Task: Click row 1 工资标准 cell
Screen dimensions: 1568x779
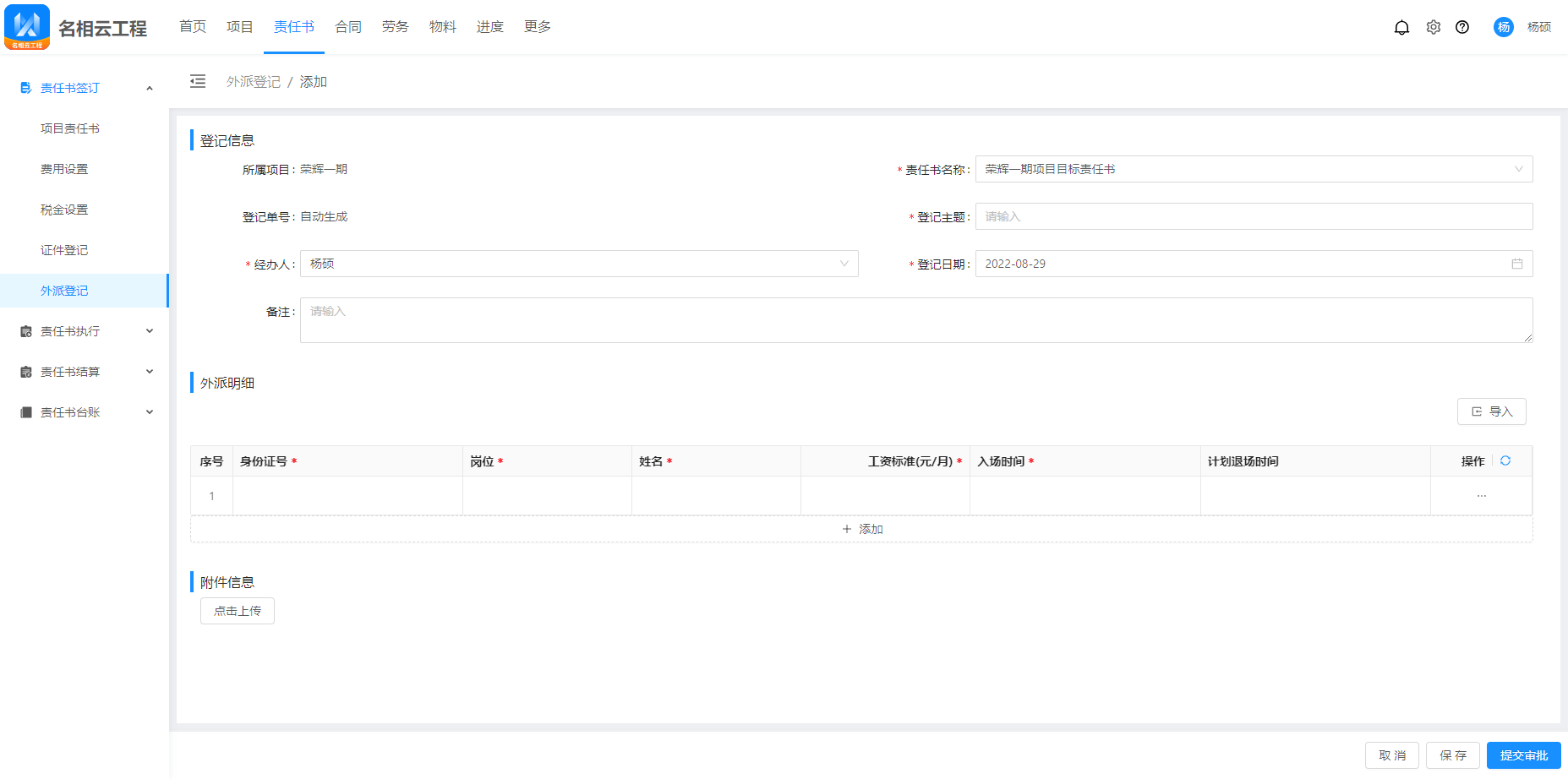Action: [x=885, y=496]
